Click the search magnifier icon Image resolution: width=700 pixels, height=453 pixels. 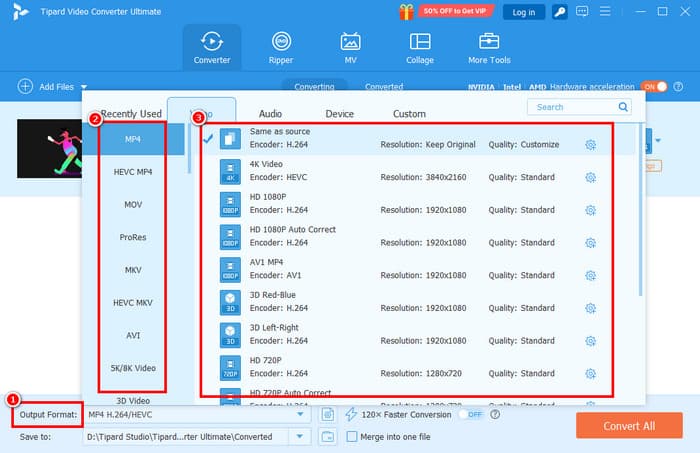pos(623,107)
